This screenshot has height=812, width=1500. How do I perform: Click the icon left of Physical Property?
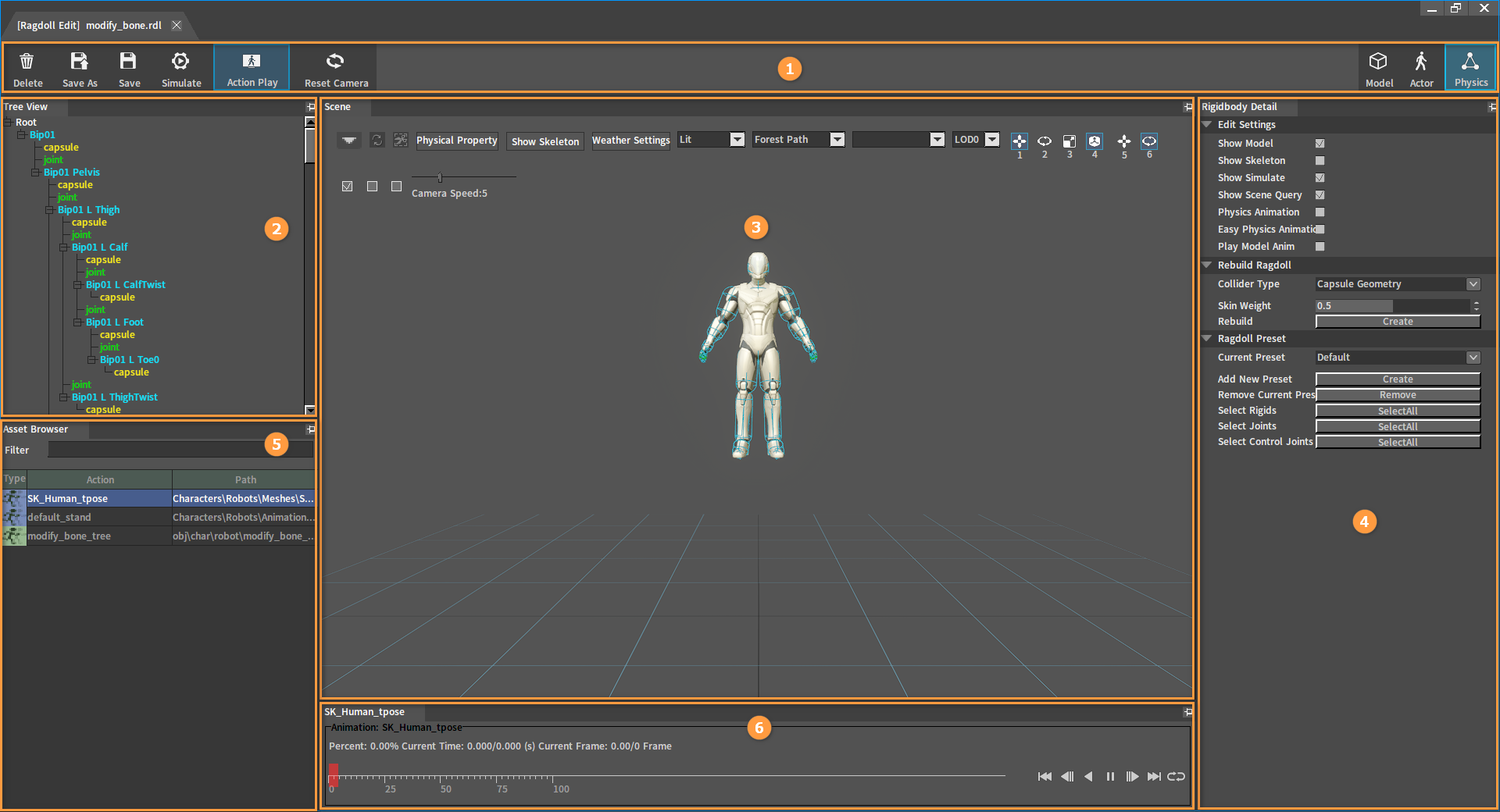click(x=401, y=140)
